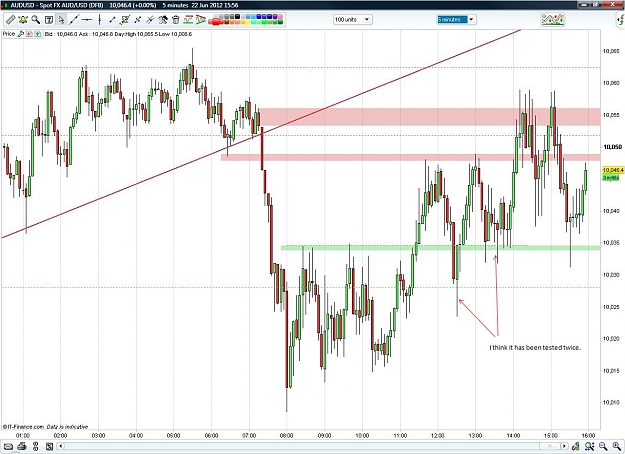Screen dimensions: 625x454
Task: Zoom in with the plus magnifier
Action: pos(617,446)
